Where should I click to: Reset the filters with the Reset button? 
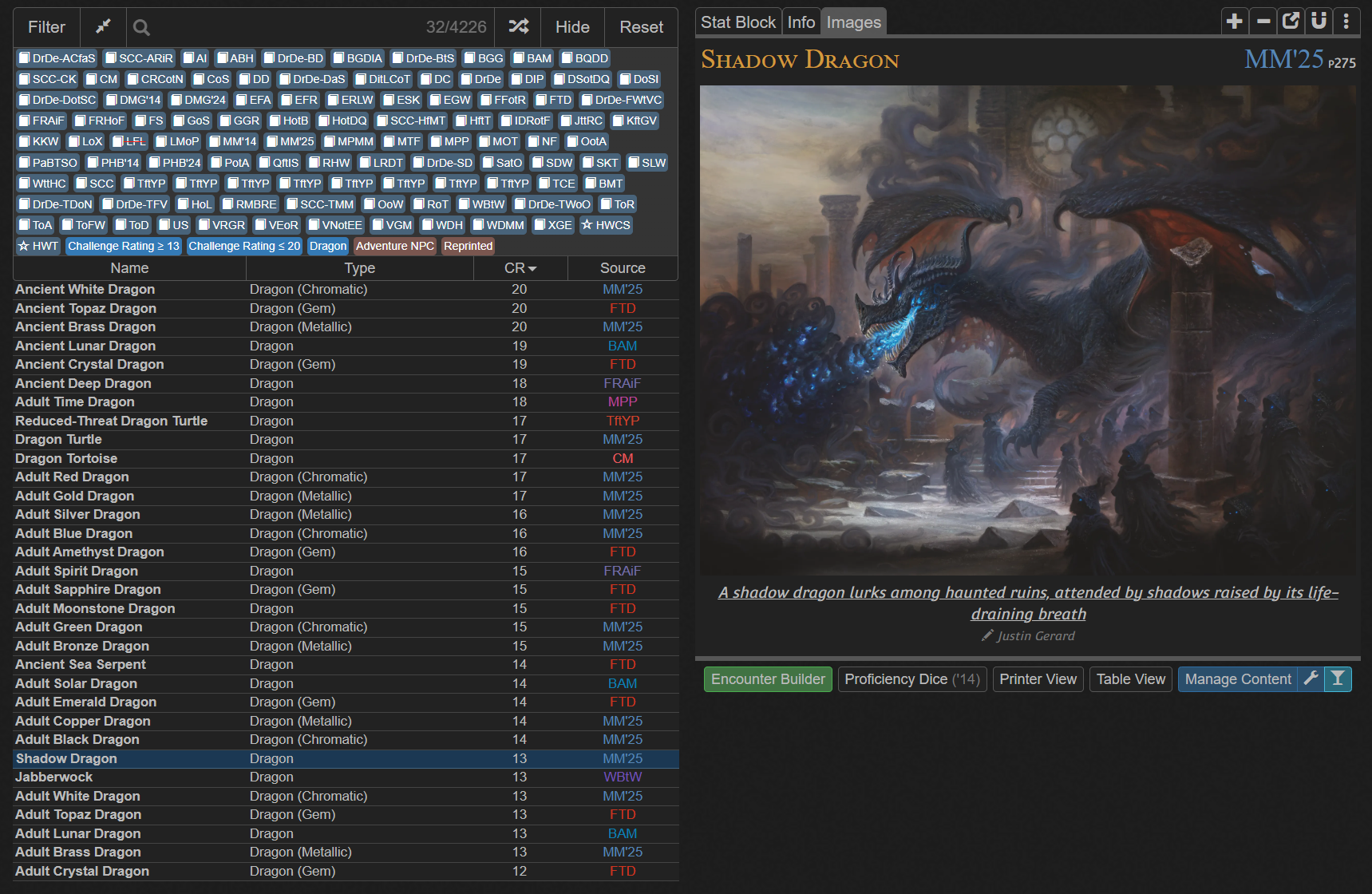pyautogui.click(x=642, y=27)
